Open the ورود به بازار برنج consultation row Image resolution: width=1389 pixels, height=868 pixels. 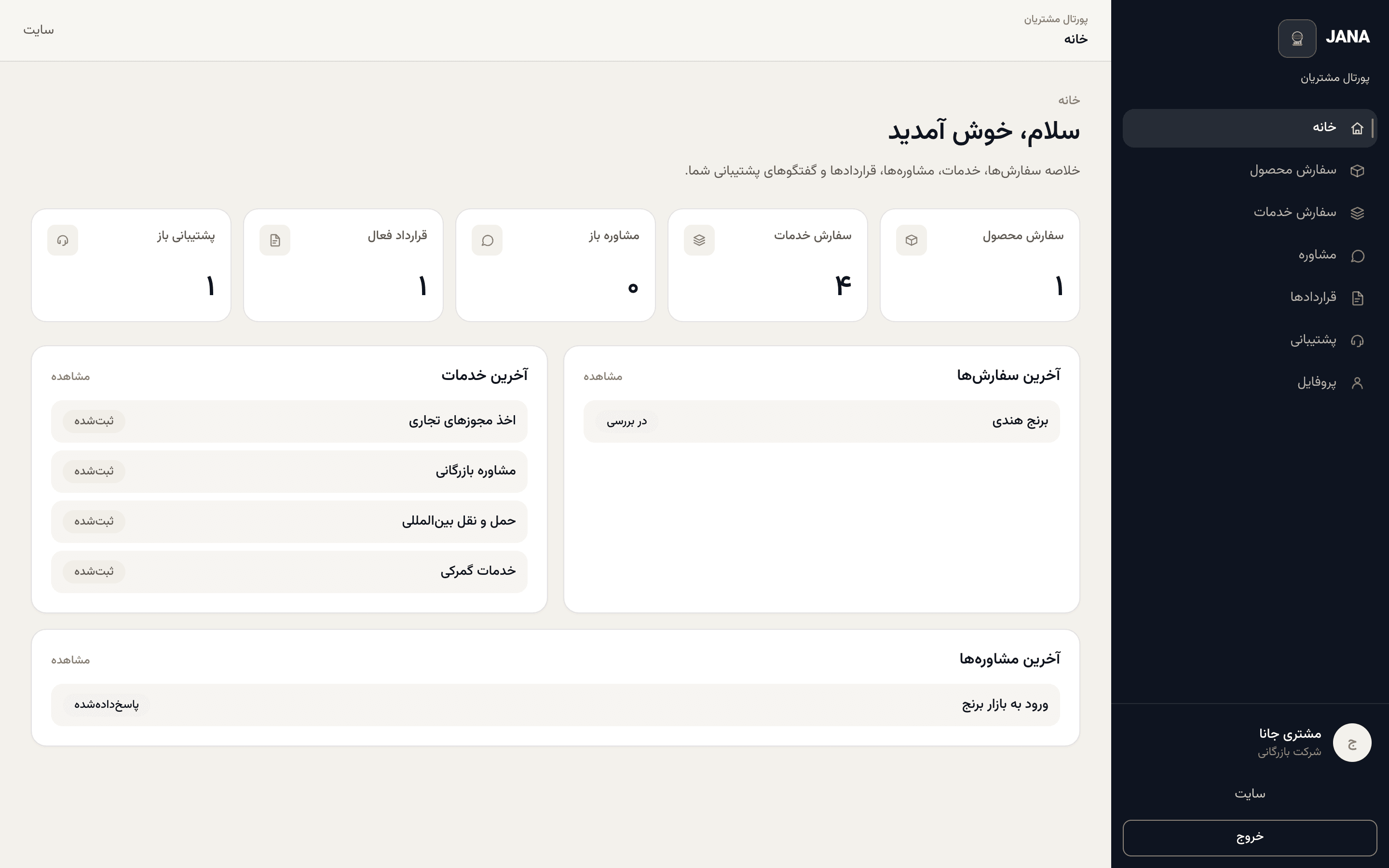(x=556, y=705)
